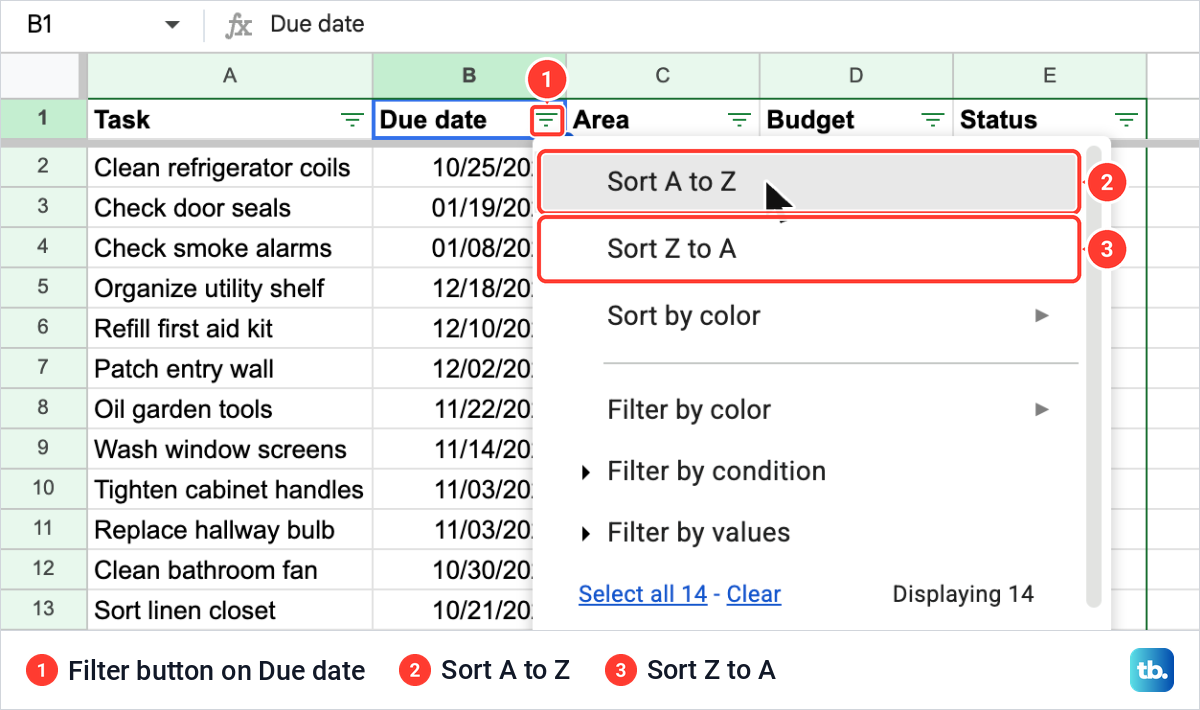Click the Area header cell
Image resolution: width=1200 pixels, height=710 pixels.
[x=663, y=120]
